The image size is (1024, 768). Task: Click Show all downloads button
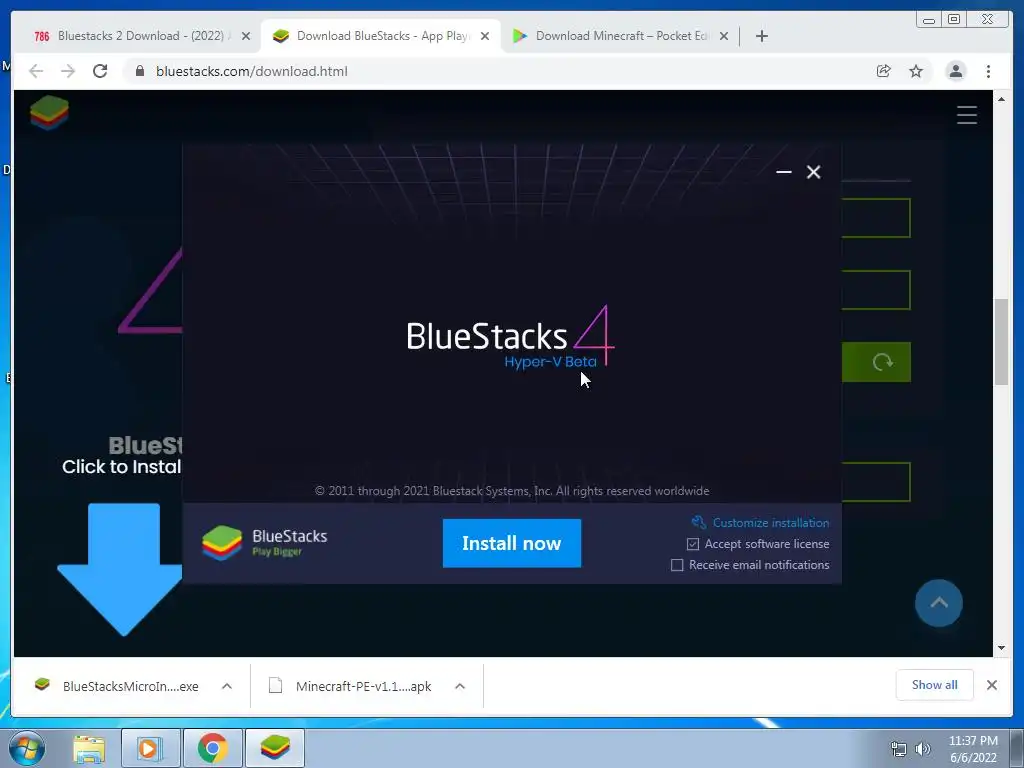(935, 684)
